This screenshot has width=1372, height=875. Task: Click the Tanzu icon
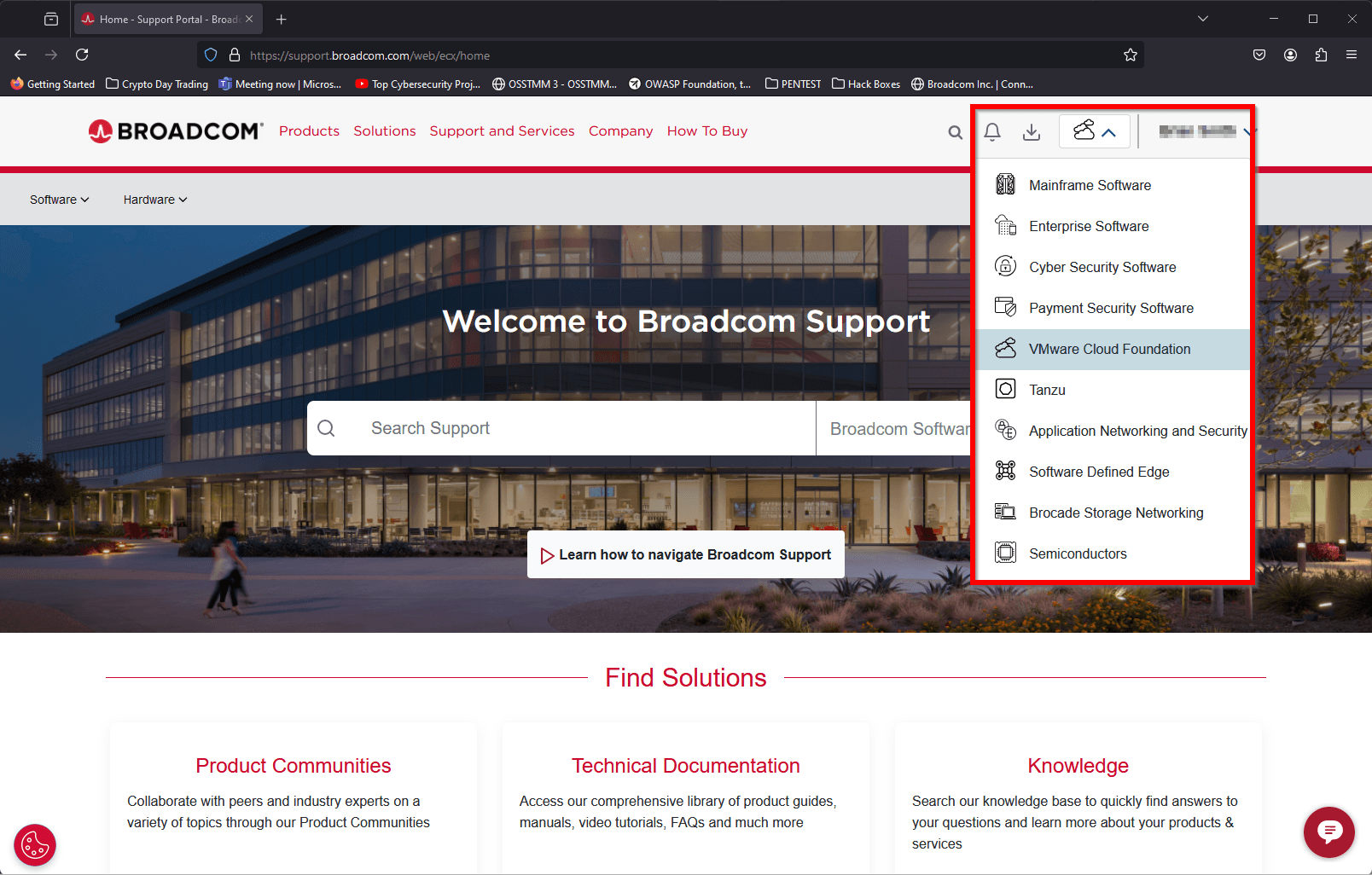(x=1006, y=390)
